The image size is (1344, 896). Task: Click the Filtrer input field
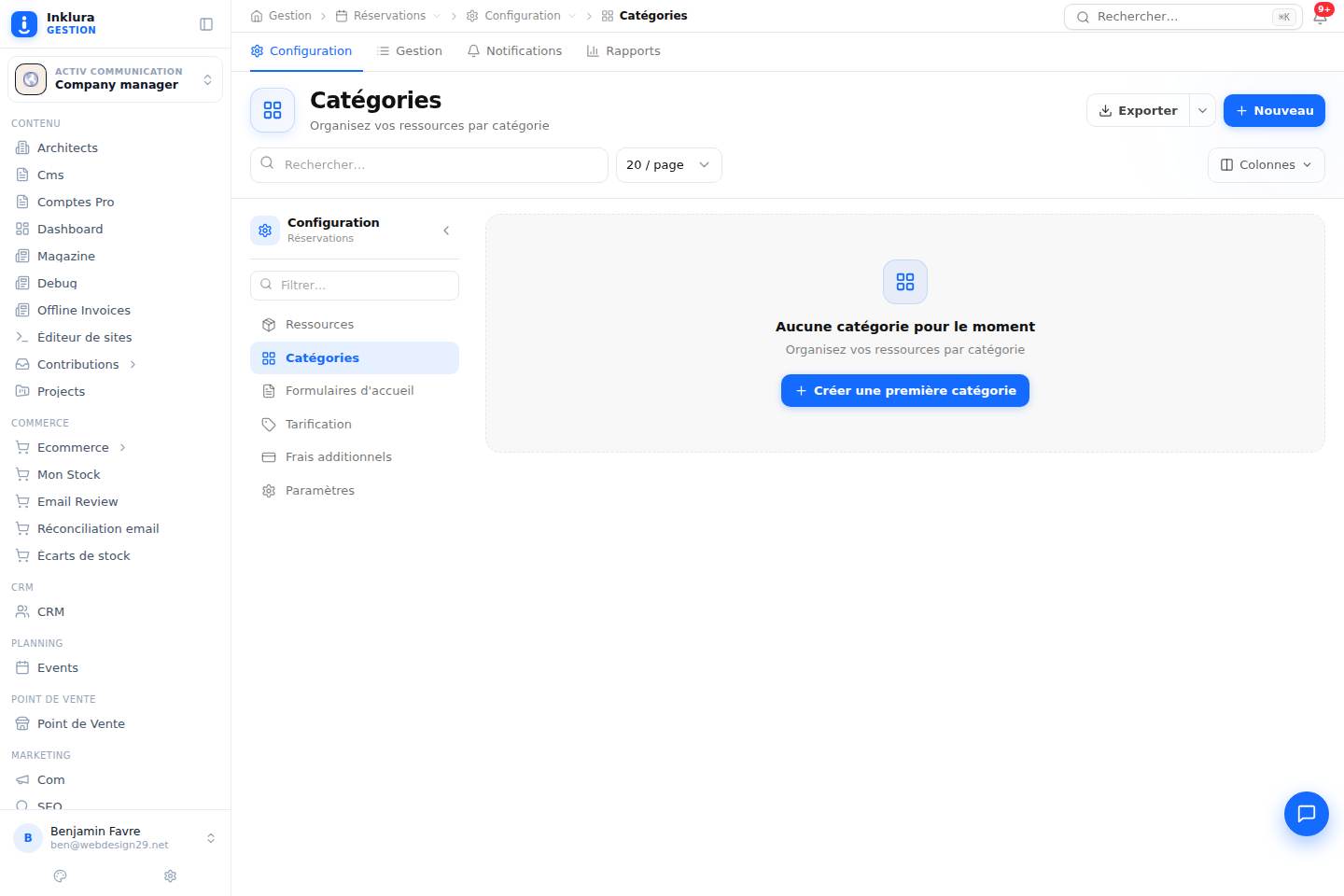[x=355, y=286]
